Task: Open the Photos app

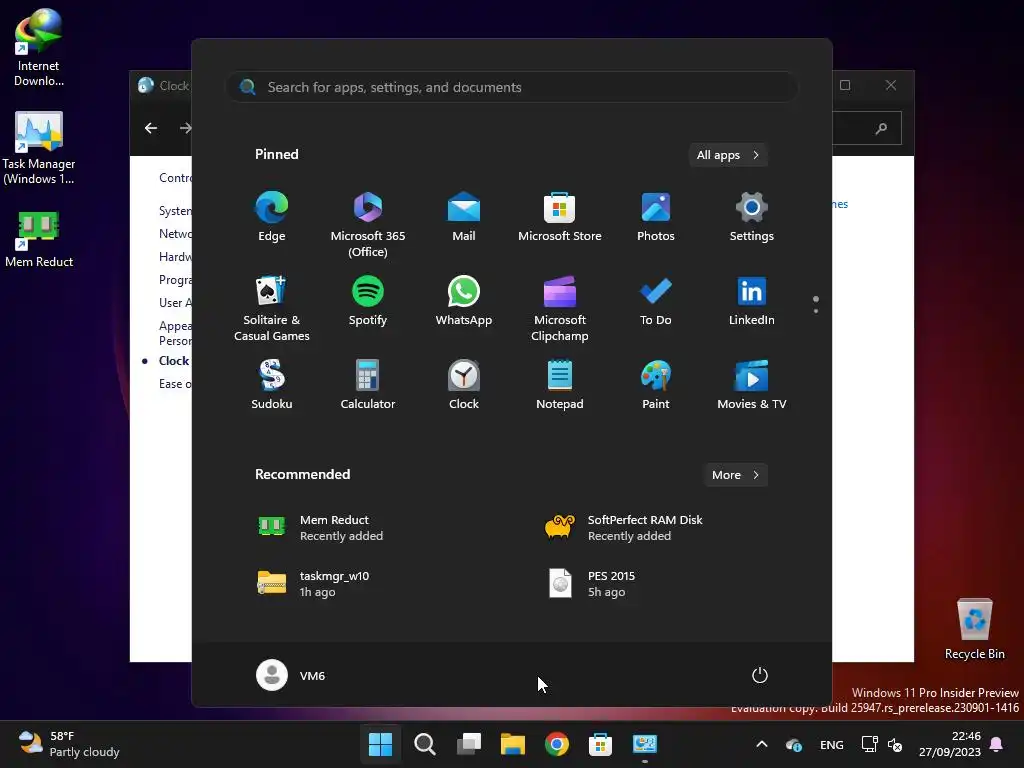Action: point(656,217)
